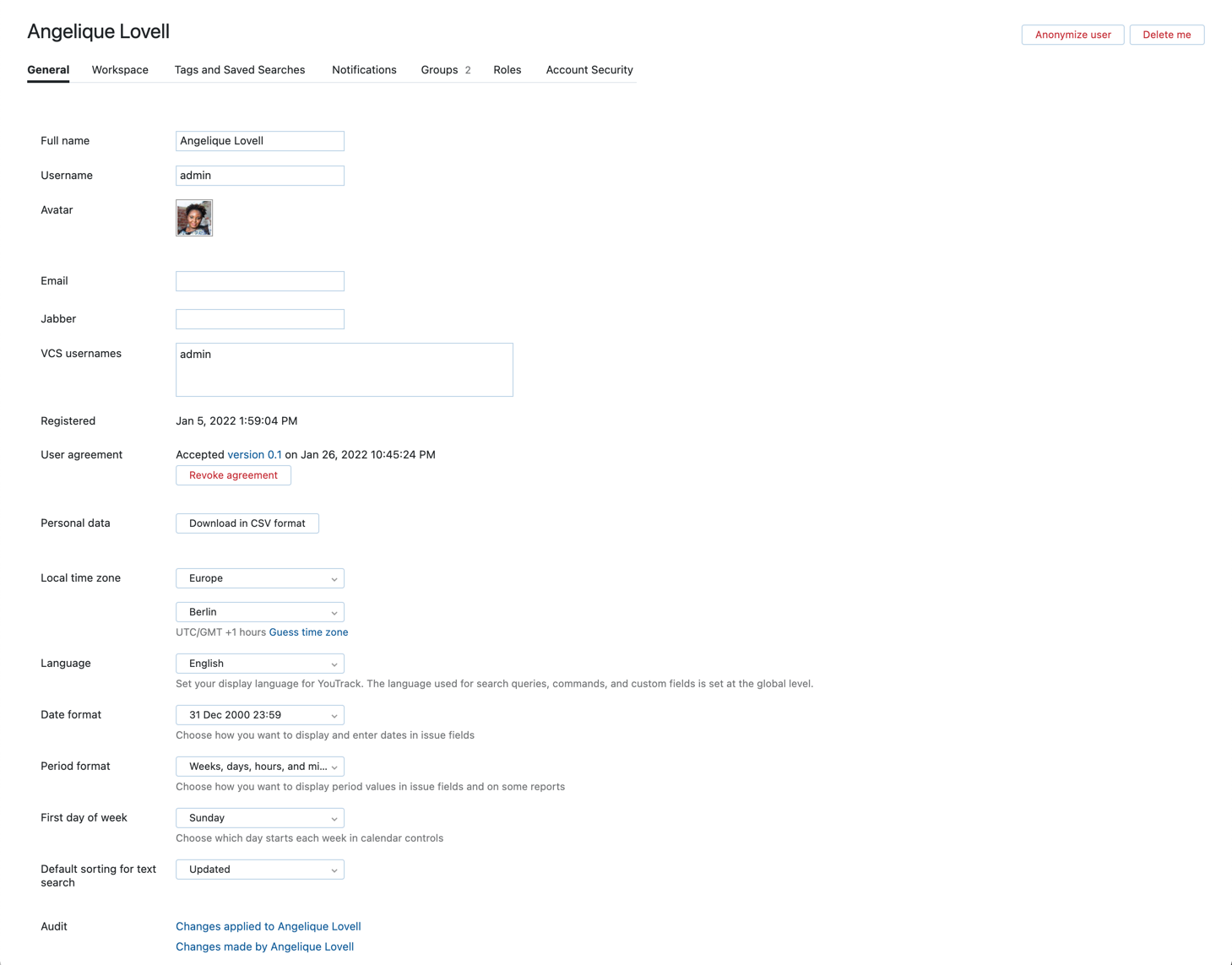The image size is (1232, 965).
Task: Expand the Local time zone region dropdown
Action: (259, 577)
